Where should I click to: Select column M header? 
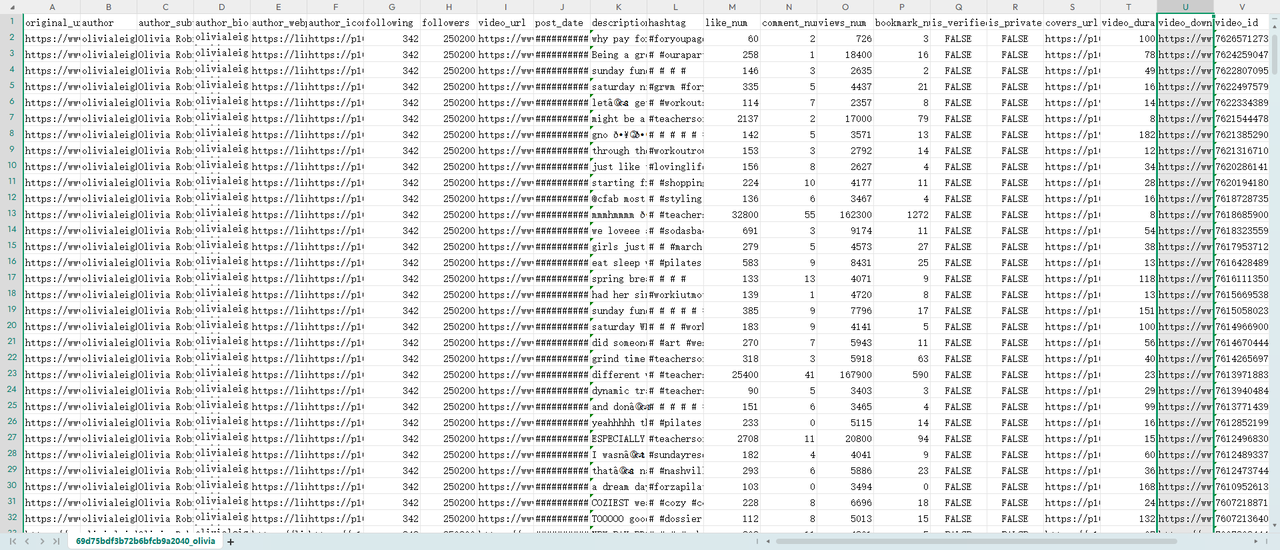click(x=732, y=7)
